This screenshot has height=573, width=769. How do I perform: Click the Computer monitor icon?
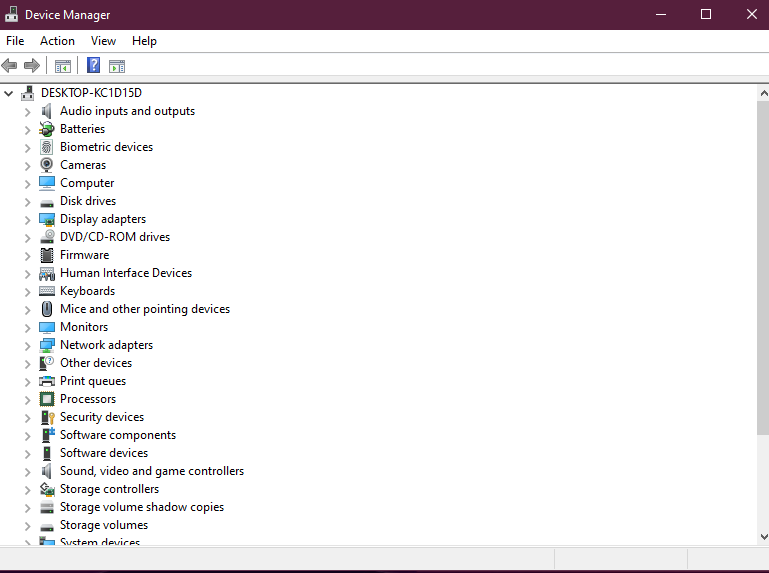pos(47,183)
